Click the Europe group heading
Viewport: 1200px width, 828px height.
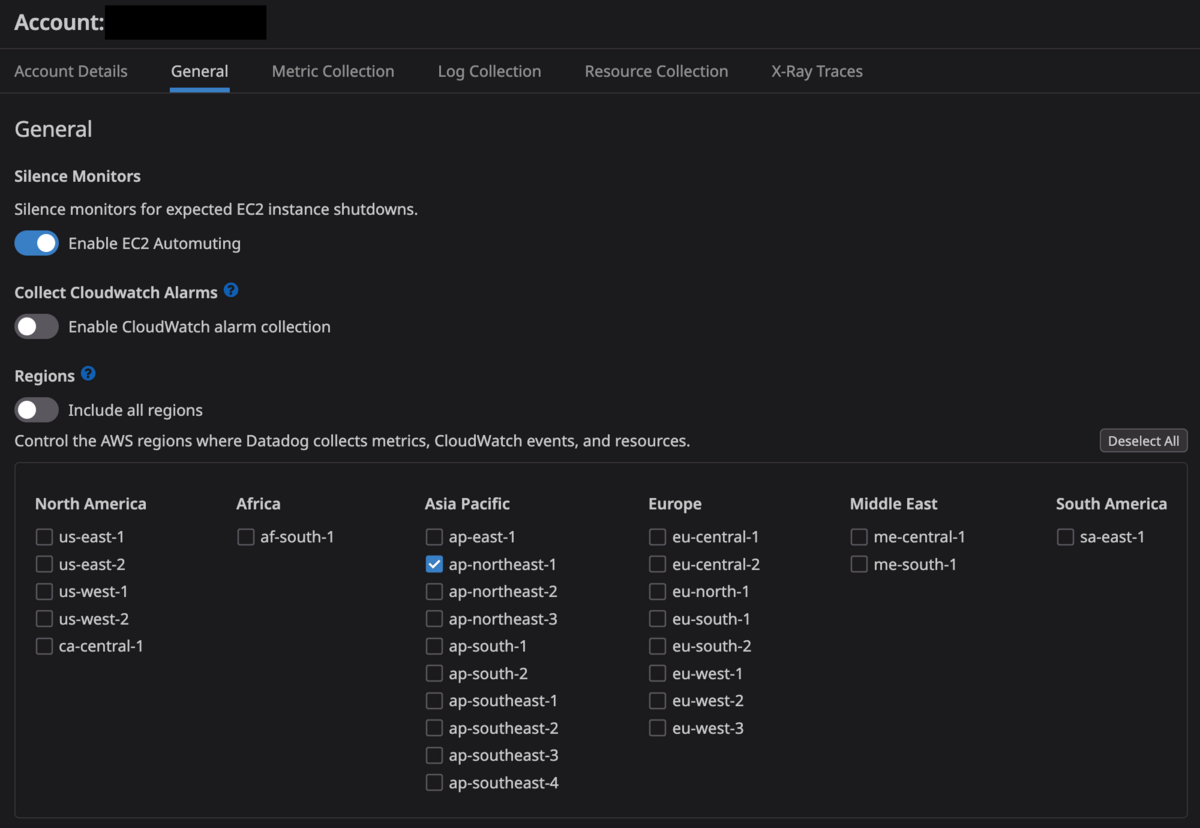coord(675,504)
